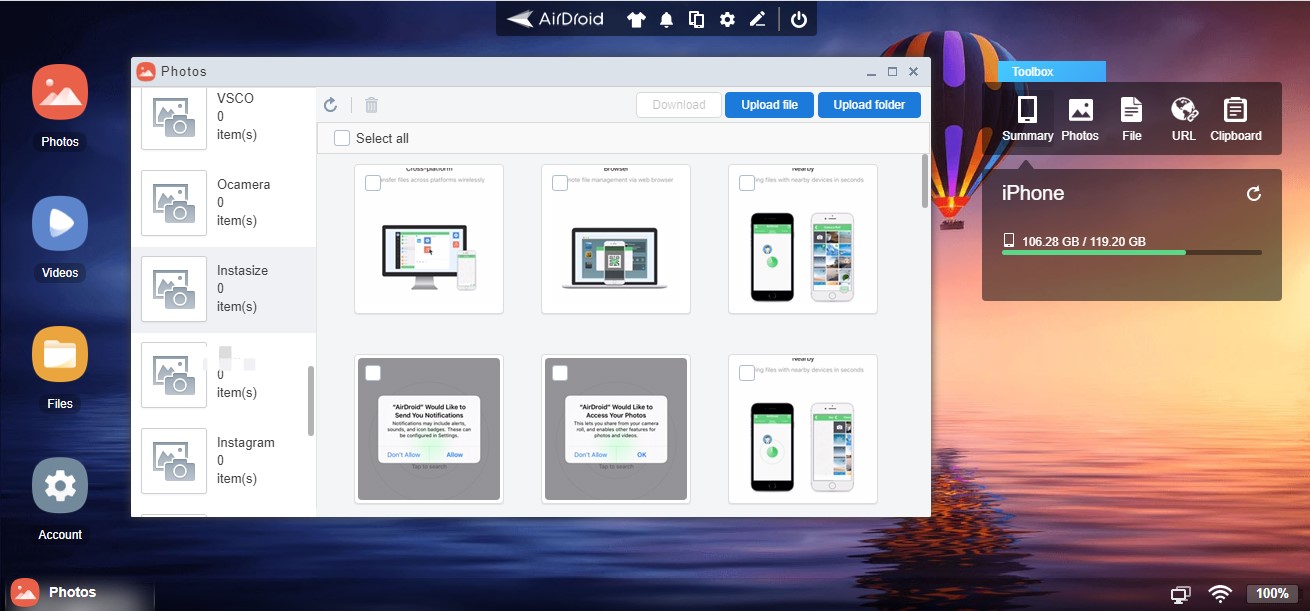The width and height of the screenshot is (1310, 611).
Task: Select the Toolbox Clipboard icon
Action: click(x=1236, y=119)
